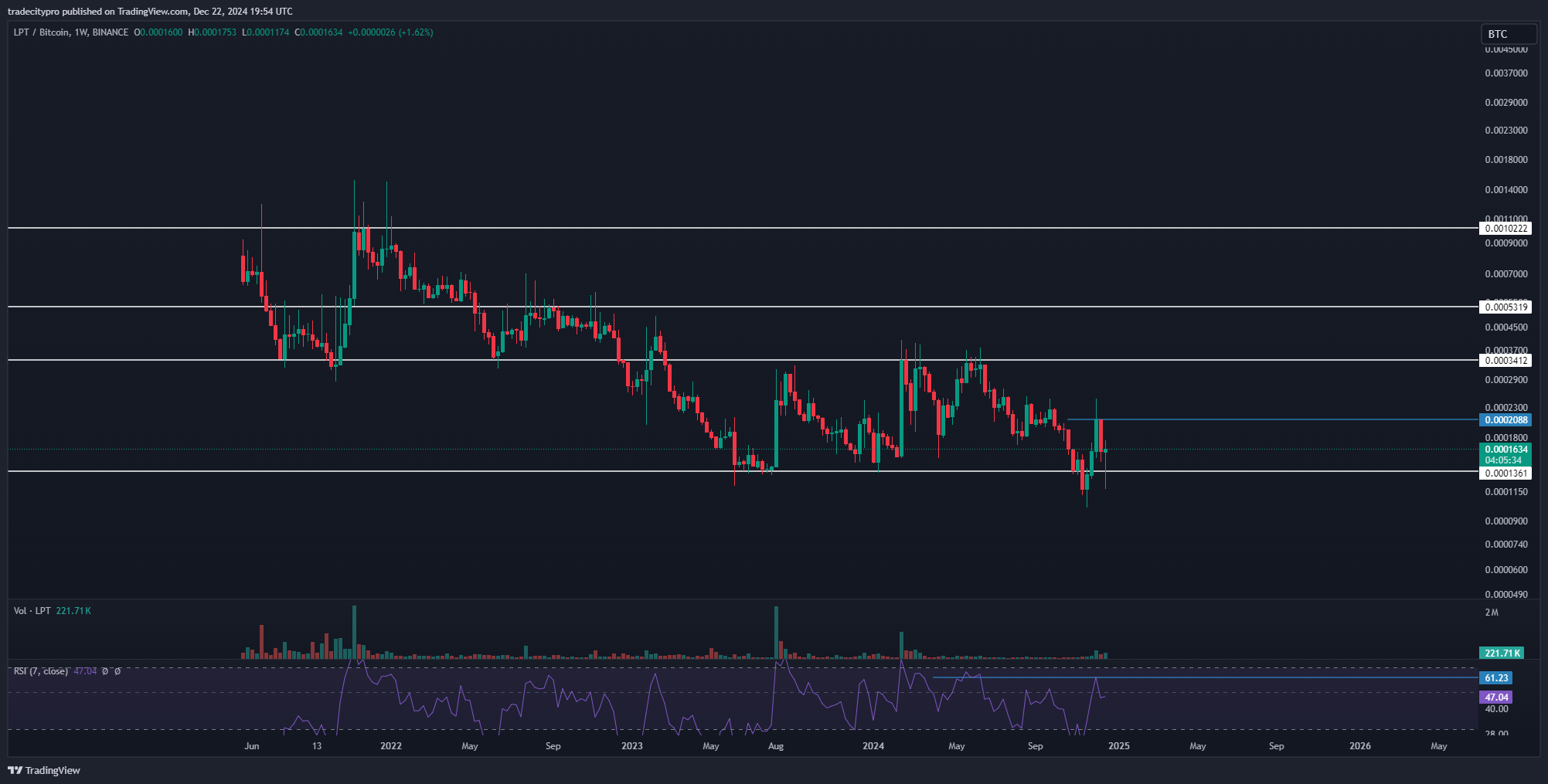The height and width of the screenshot is (784, 1548).
Task: Click the 0.0001361 support line label
Action: [x=1505, y=473]
